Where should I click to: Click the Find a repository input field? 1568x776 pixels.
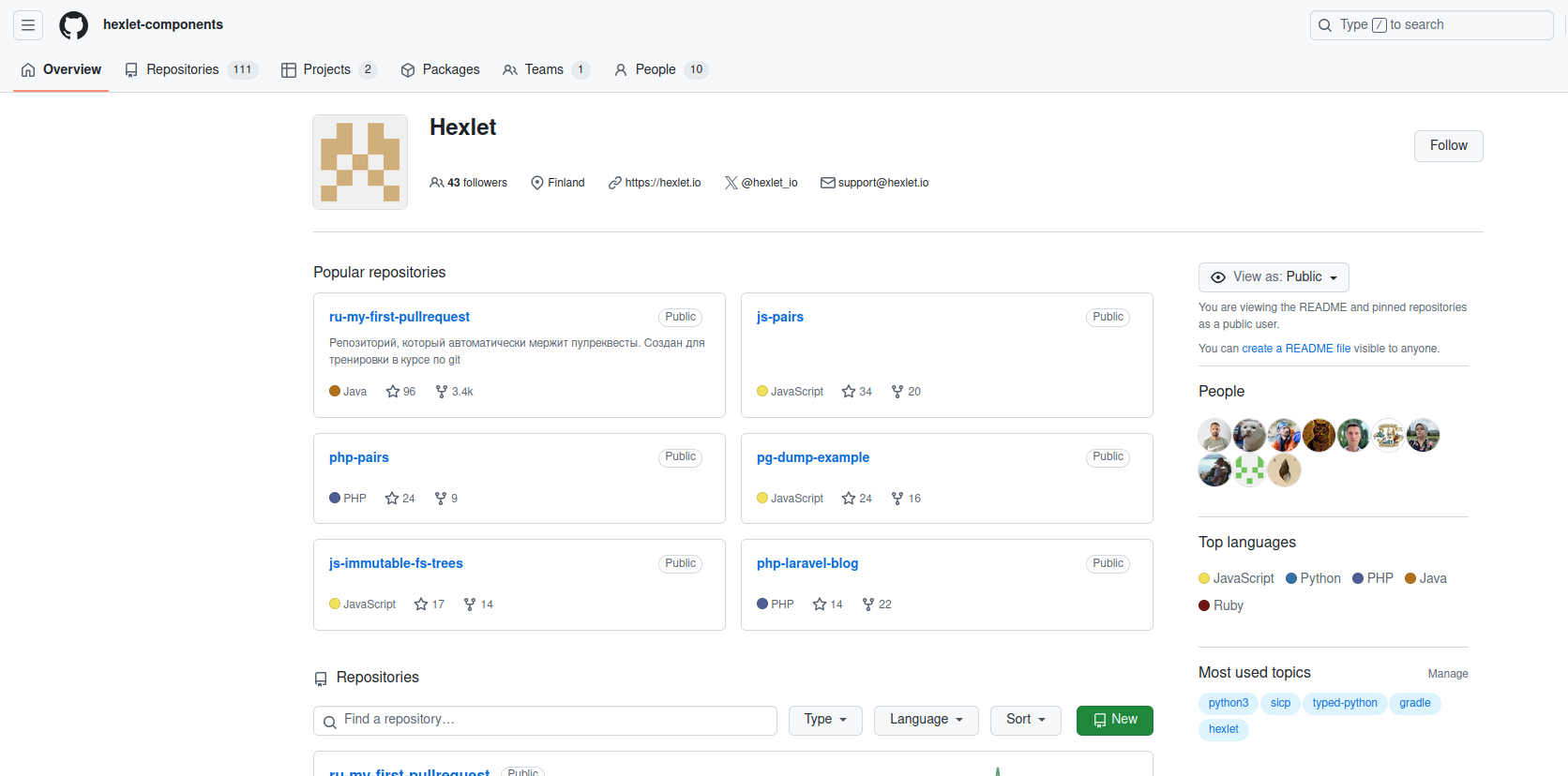coord(545,721)
